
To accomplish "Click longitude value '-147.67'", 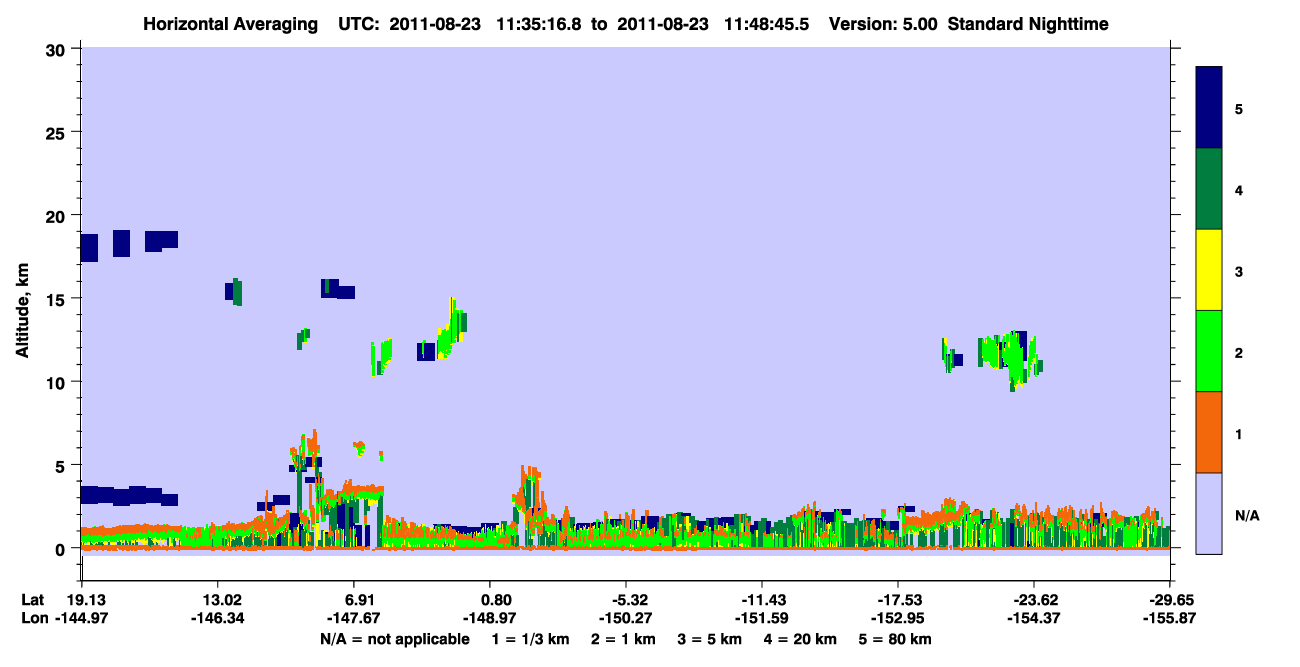I will point(354,618).
